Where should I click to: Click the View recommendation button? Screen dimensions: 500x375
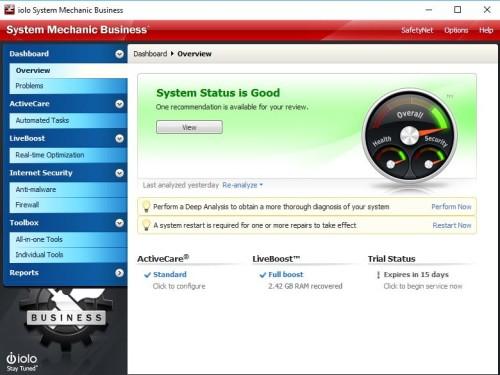pyautogui.click(x=189, y=127)
